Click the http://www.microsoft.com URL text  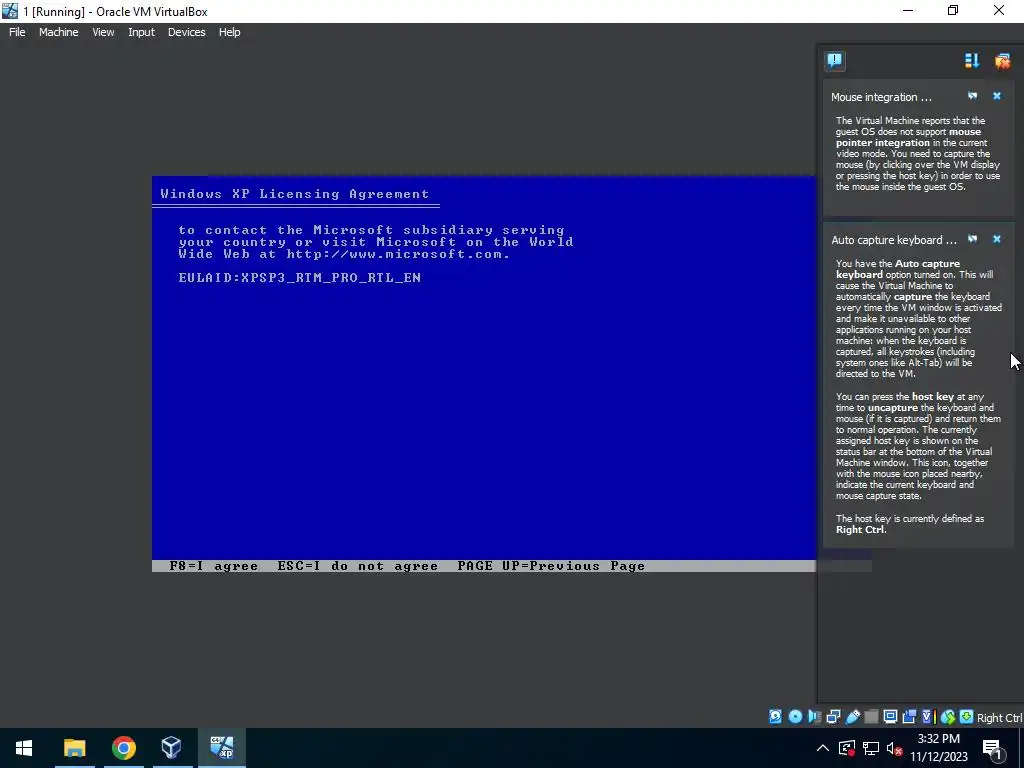click(396, 254)
